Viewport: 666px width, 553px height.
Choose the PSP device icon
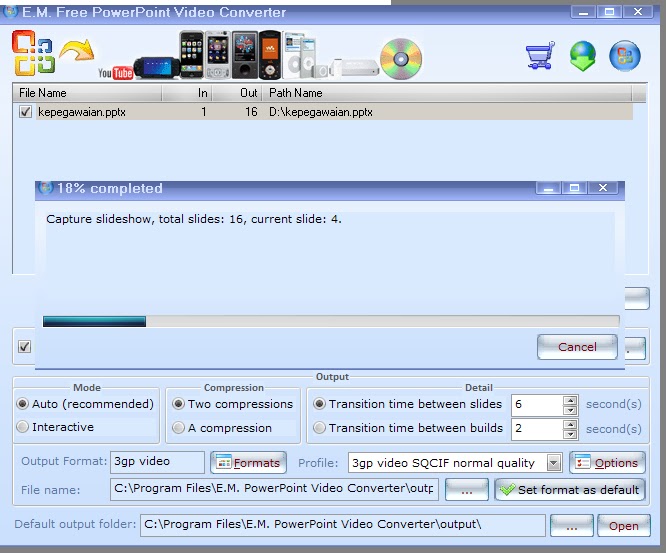pyautogui.click(x=156, y=67)
